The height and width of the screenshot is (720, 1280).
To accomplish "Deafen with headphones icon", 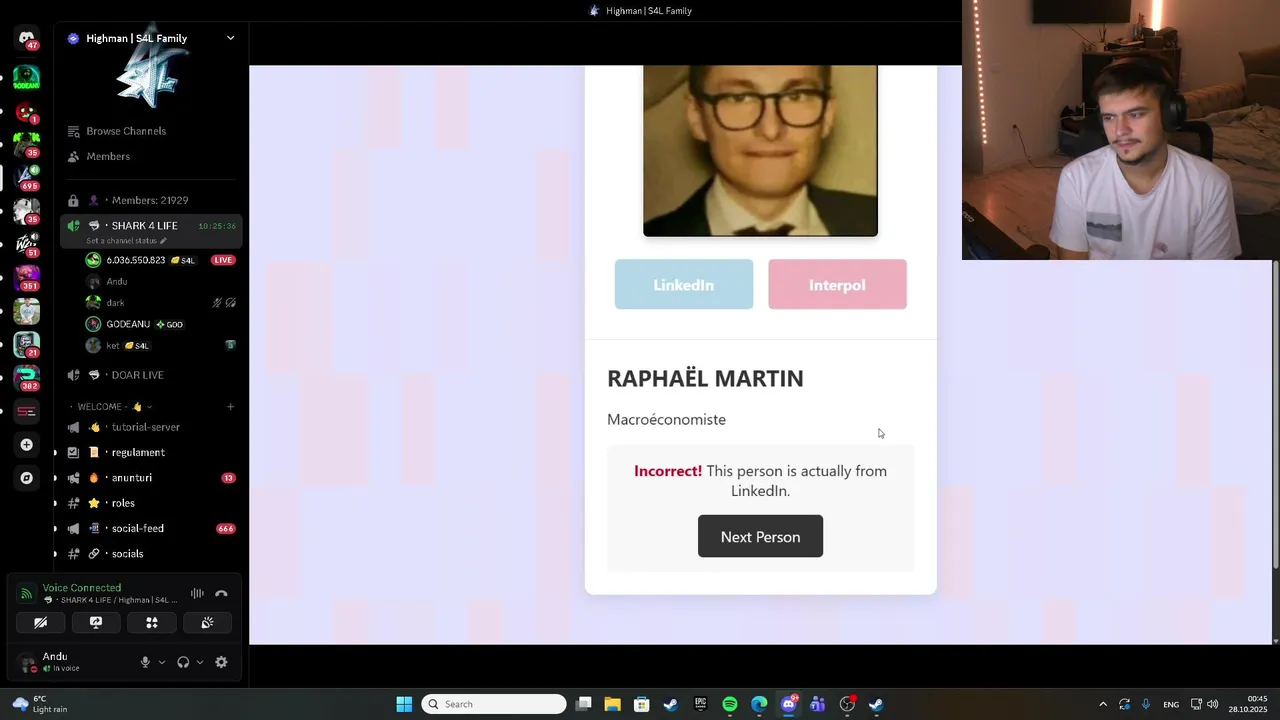I will click(183, 662).
